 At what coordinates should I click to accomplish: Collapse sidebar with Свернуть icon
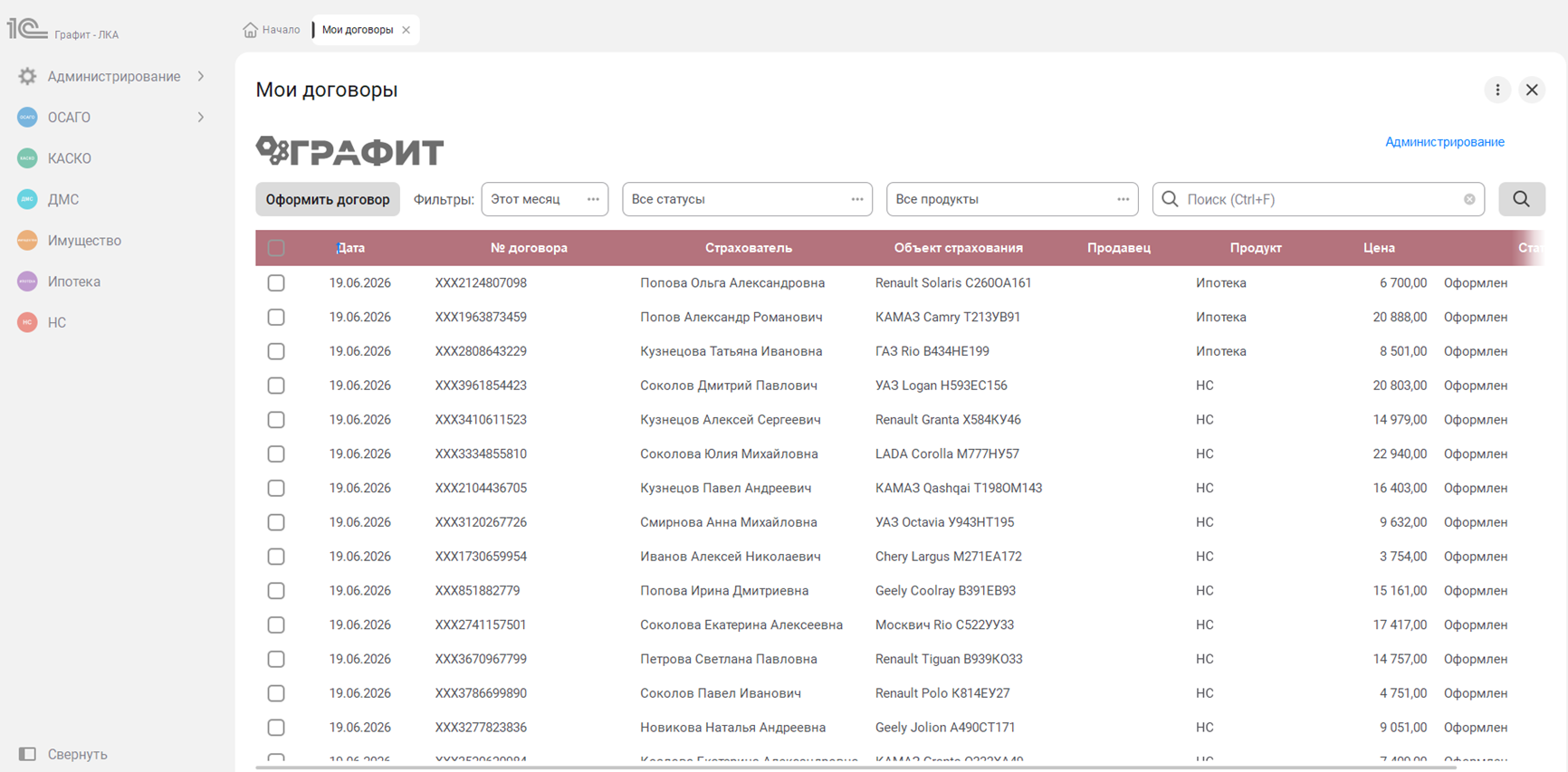click(27, 754)
